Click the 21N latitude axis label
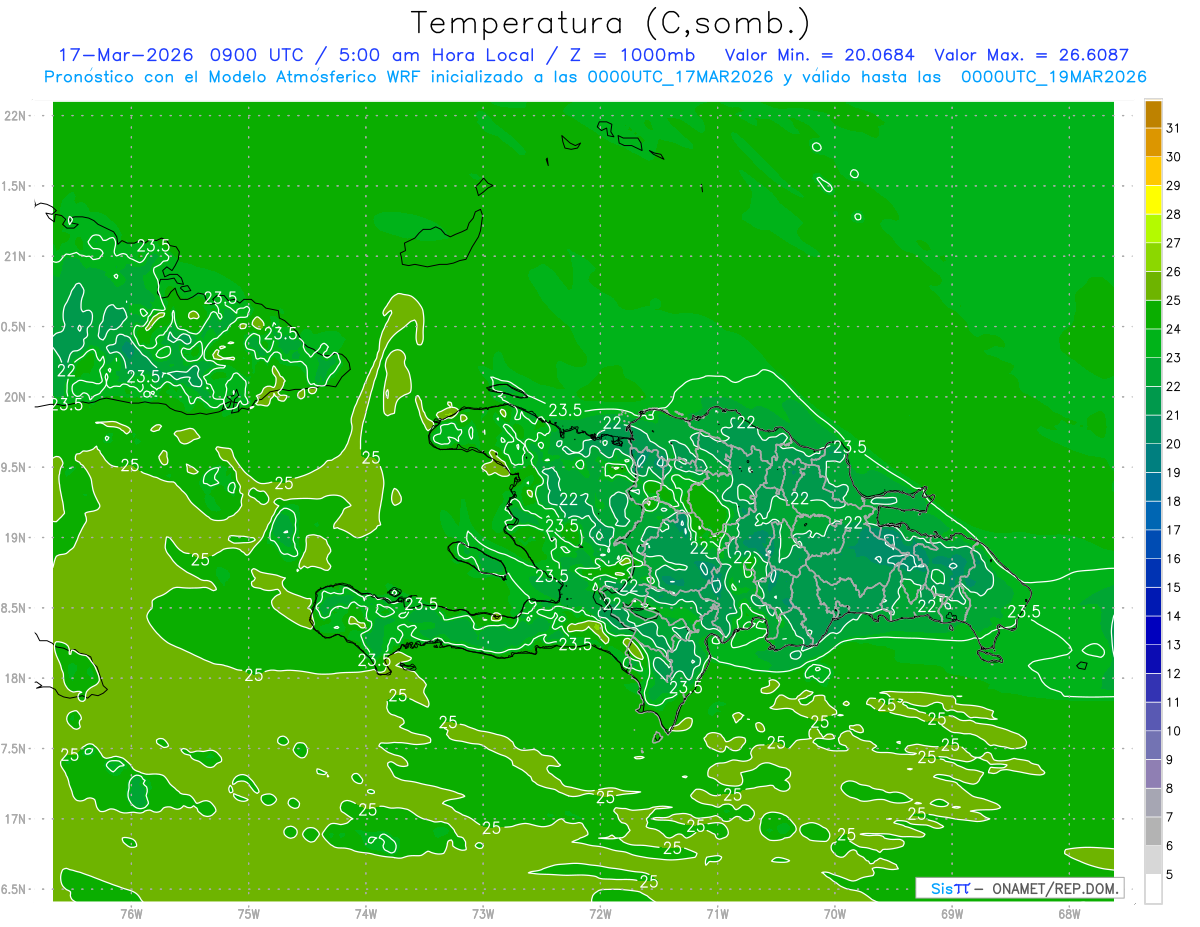The image size is (1200, 927). click(x=15, y=257)
